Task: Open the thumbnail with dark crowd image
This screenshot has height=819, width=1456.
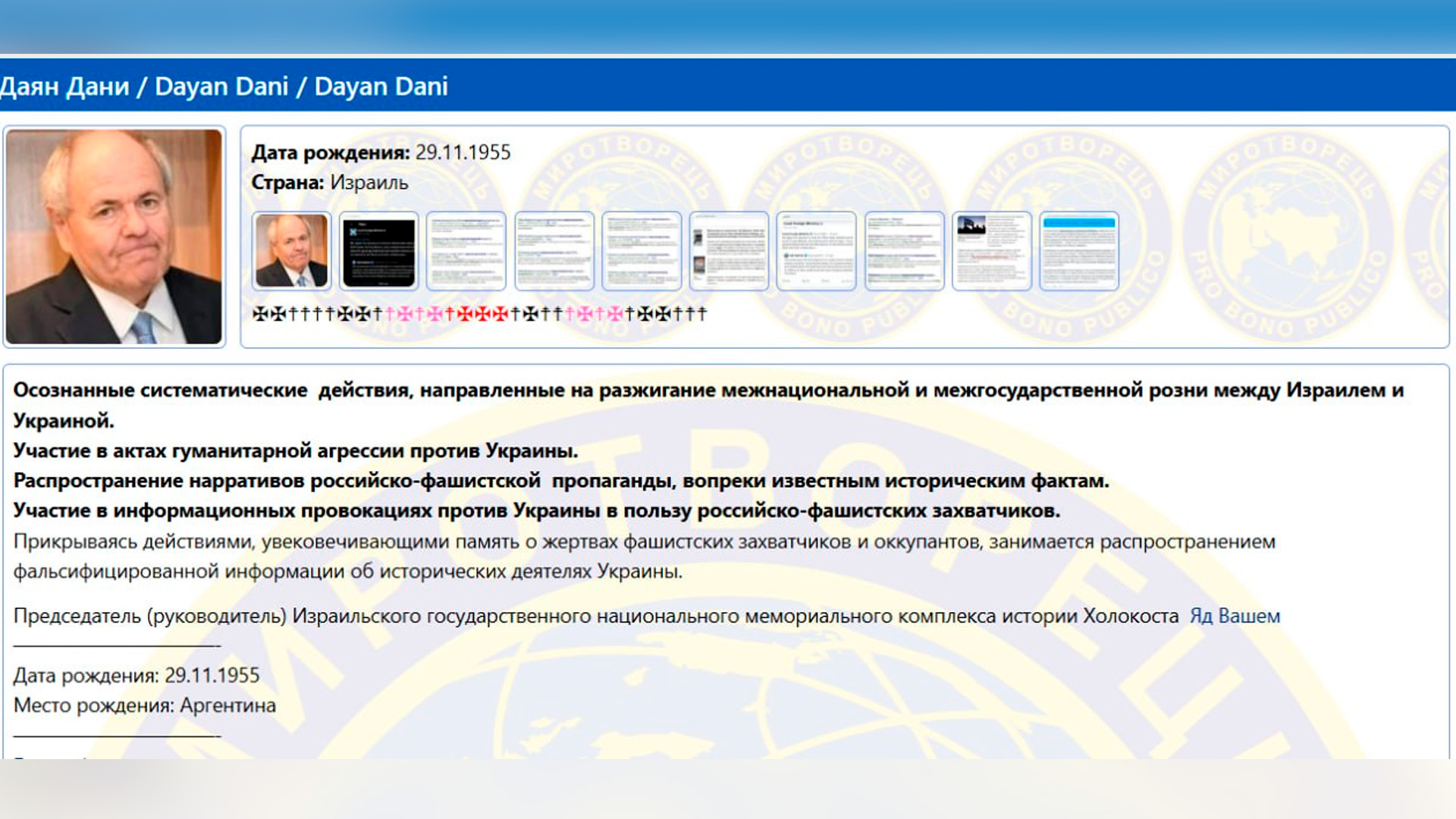Action: click(x=991, y=251)
